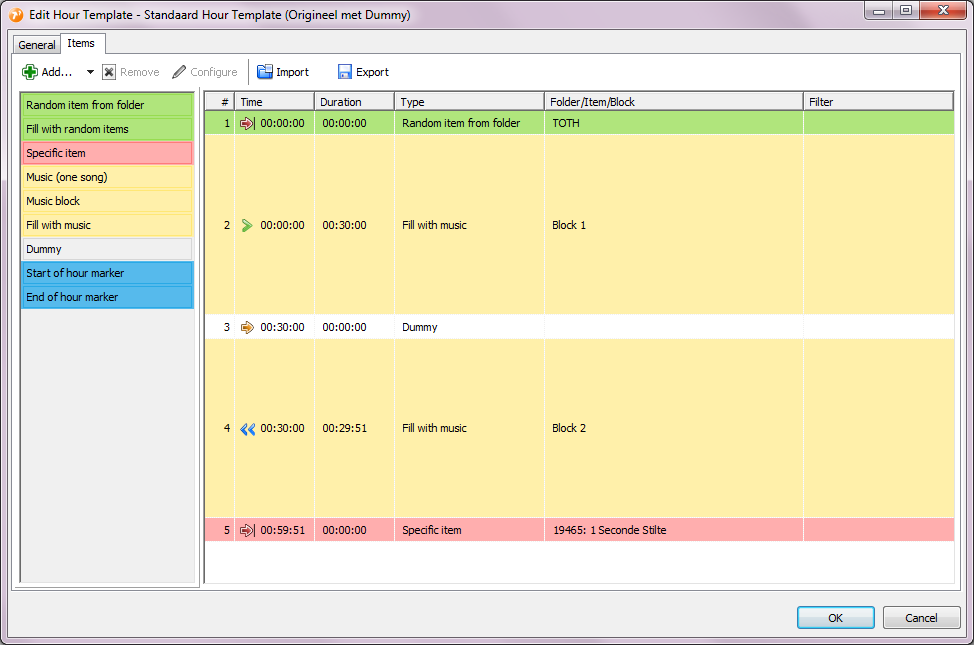Click the arrow icon at 00:59:51 row
Screen dimensions: 974x645
tap(248, 530)
